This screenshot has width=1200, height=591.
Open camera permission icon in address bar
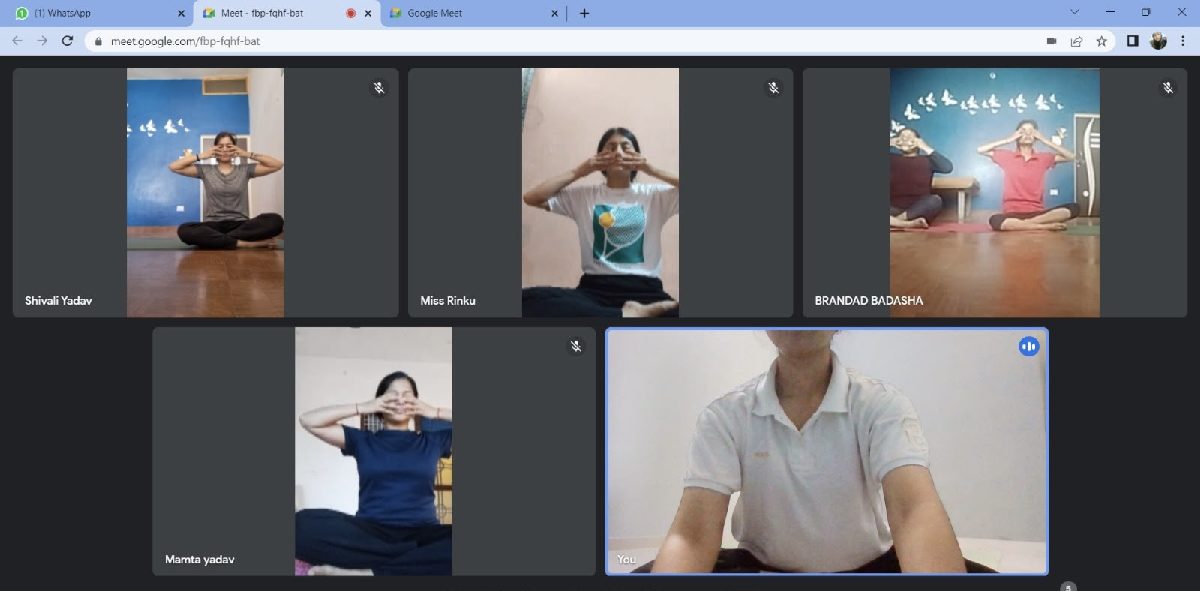(x=1051, y=41)
